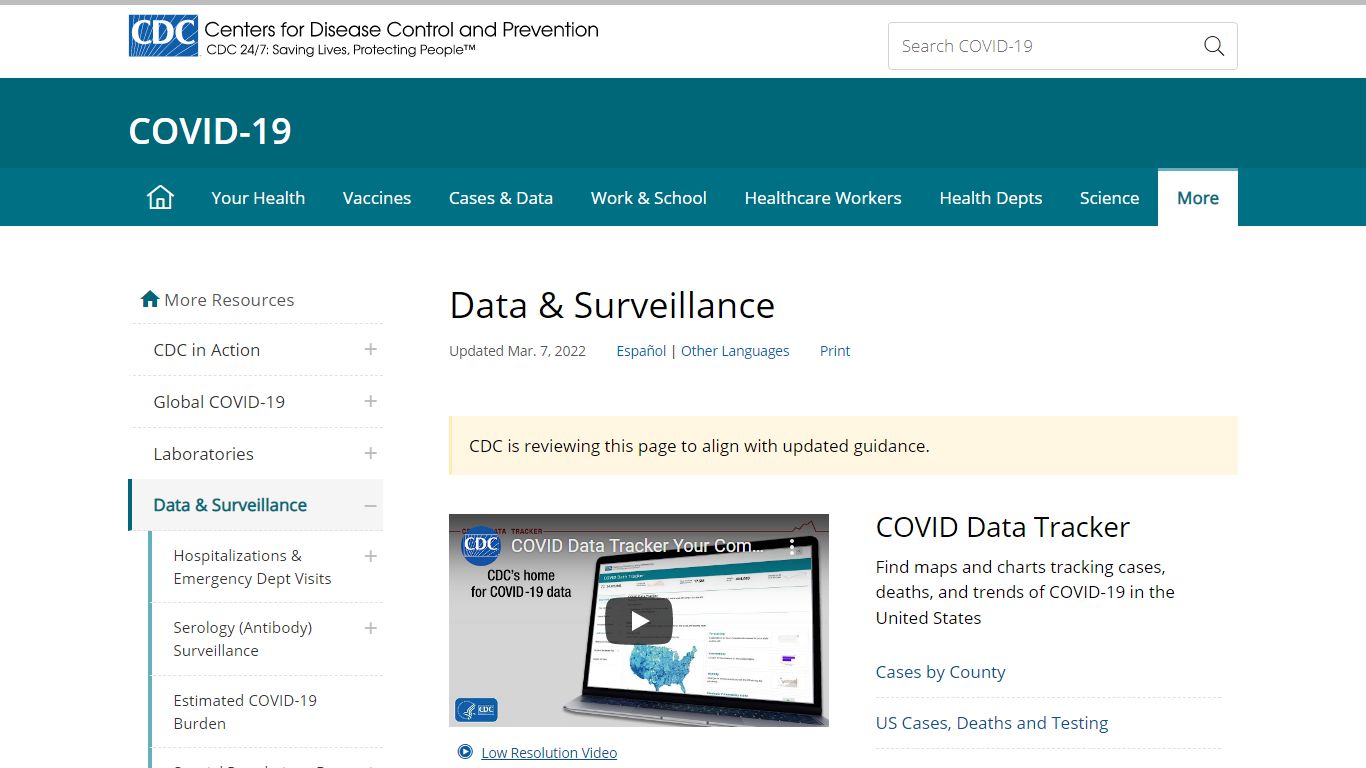
Task: Click the Data & Surveillance page heading
Action: pos(612,305)
